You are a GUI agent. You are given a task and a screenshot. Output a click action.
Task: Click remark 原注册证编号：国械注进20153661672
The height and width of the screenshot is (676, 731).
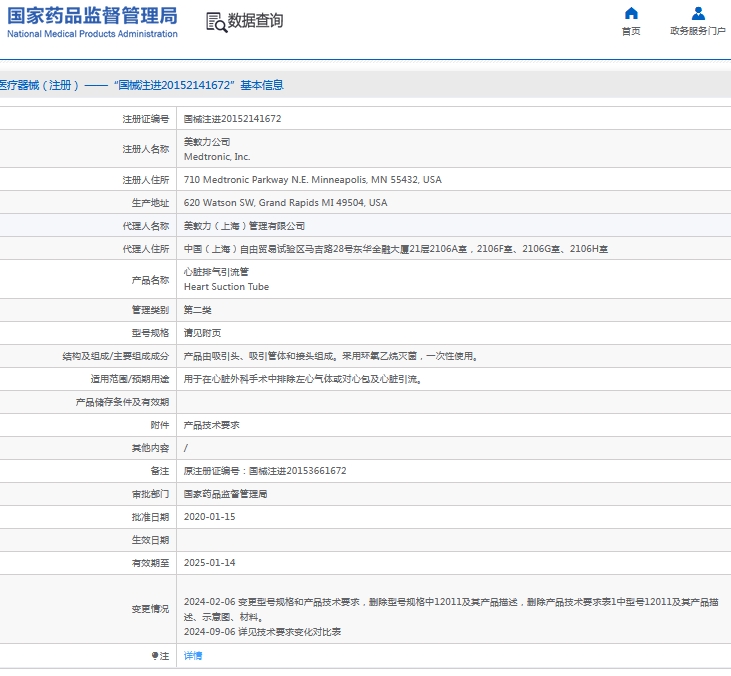(265, 471)
